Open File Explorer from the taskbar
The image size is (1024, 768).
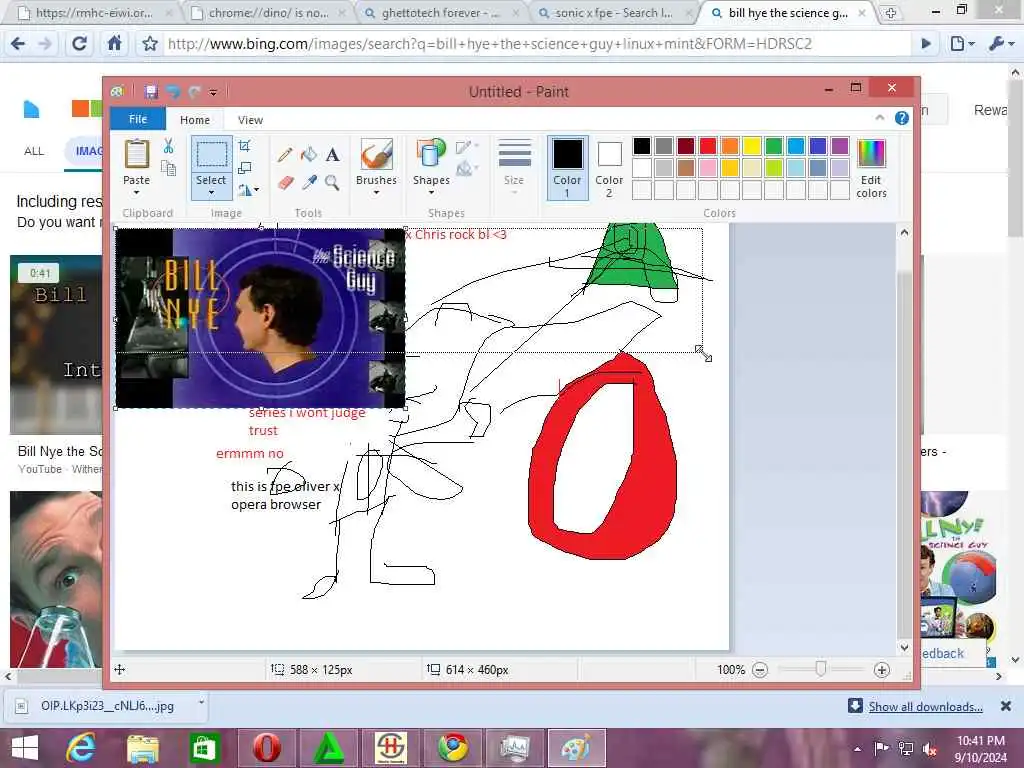tap(142, 748)
